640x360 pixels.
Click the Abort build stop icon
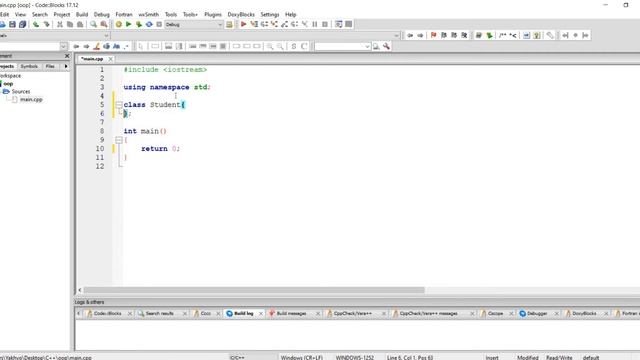[159, 24]
